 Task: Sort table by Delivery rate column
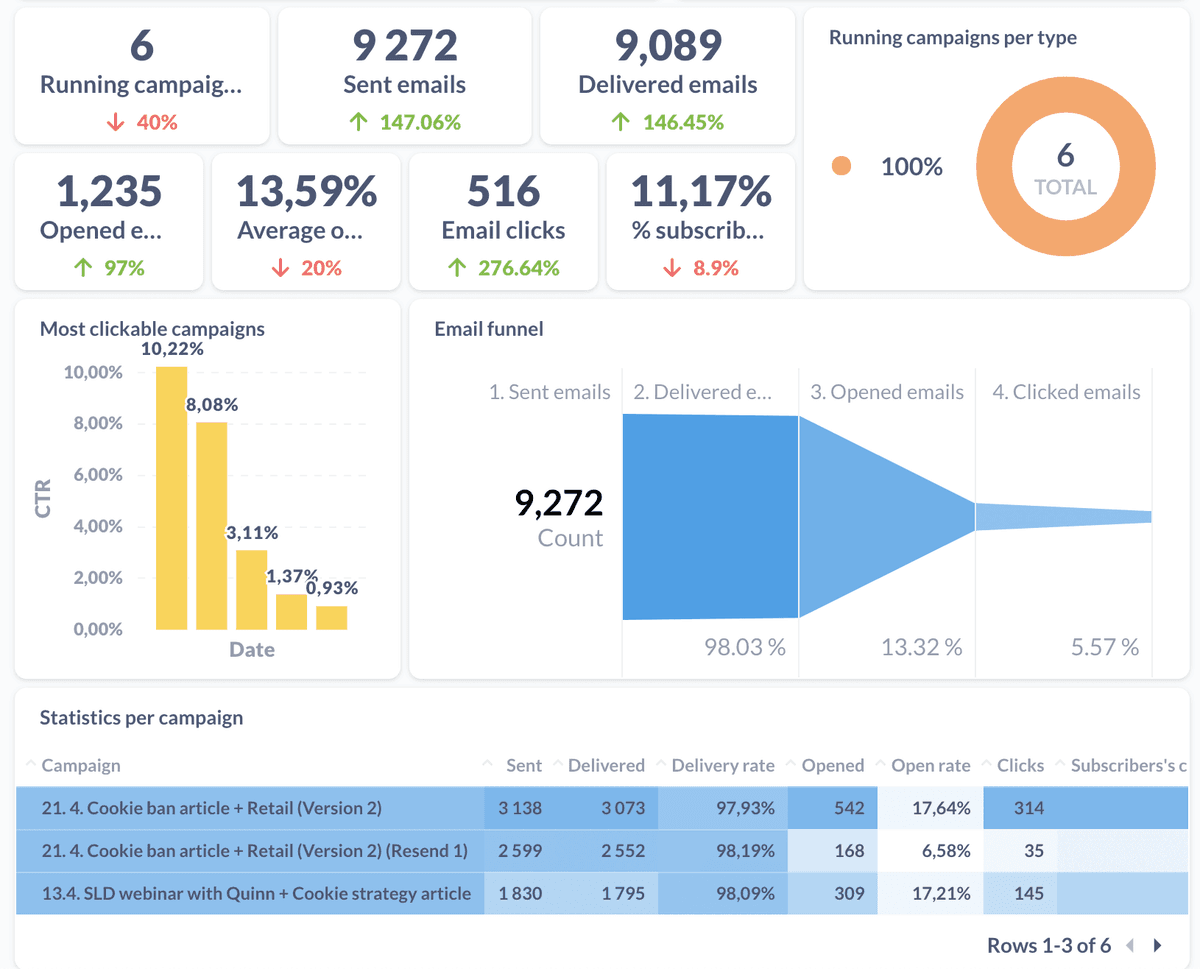(x=722, y=766)
